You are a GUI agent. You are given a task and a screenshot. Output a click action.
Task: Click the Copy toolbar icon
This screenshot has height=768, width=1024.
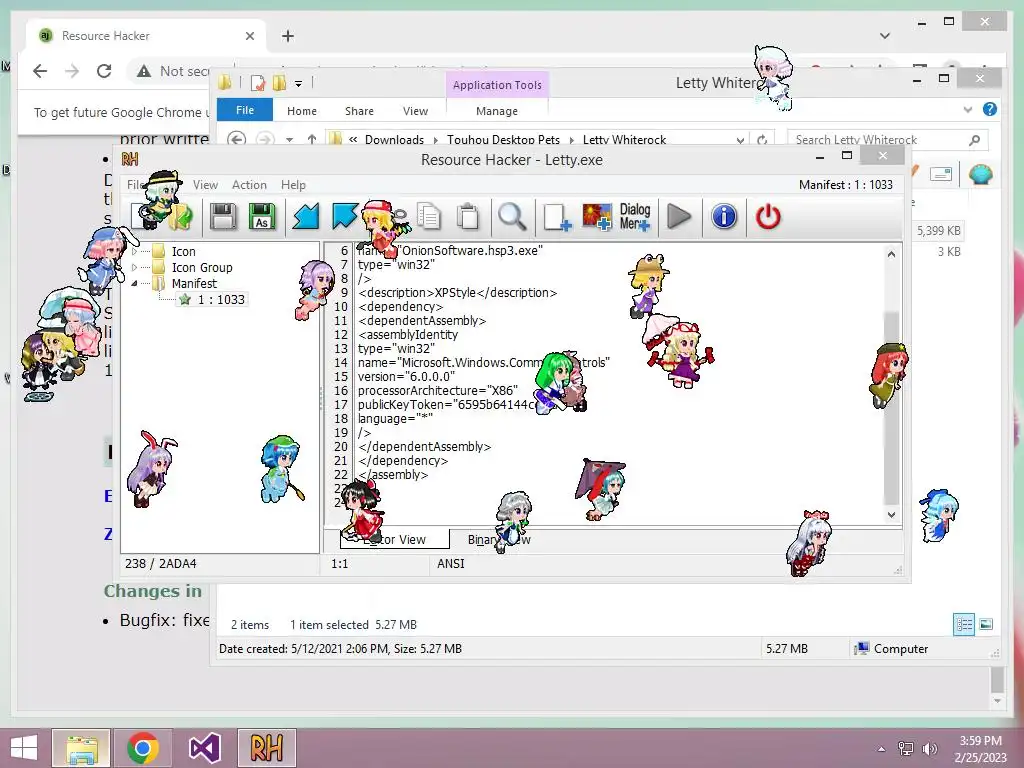428,217
